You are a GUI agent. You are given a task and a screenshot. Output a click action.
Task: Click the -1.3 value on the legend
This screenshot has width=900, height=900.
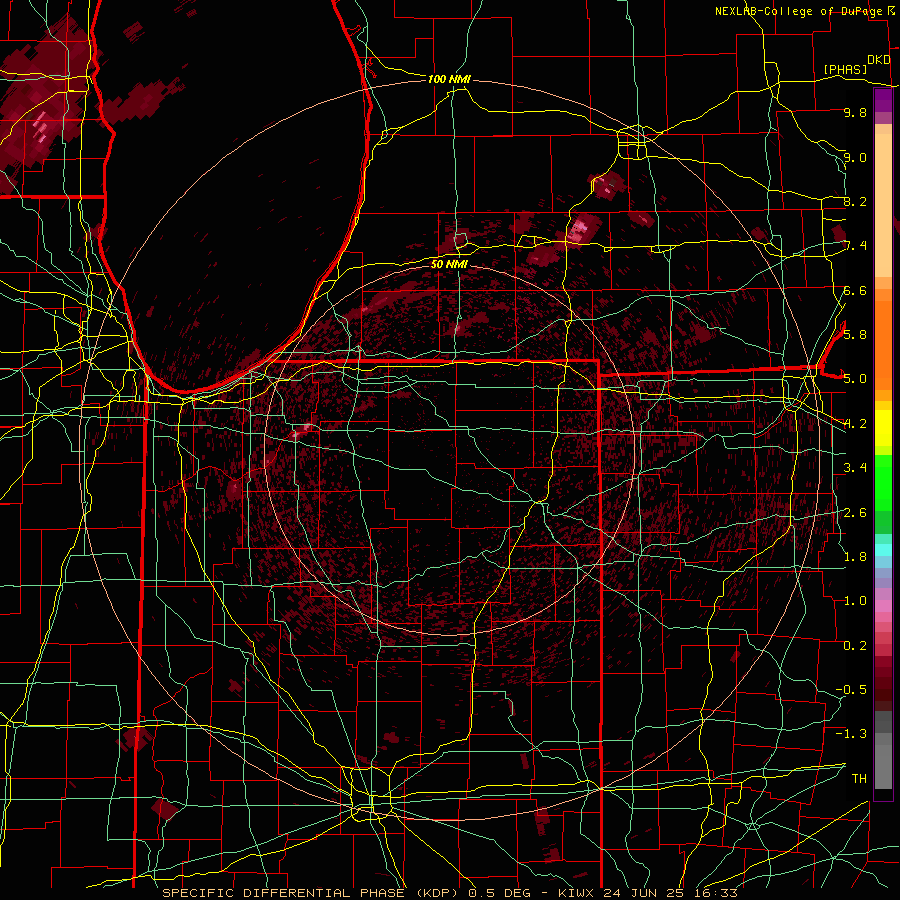click(851, 734)
